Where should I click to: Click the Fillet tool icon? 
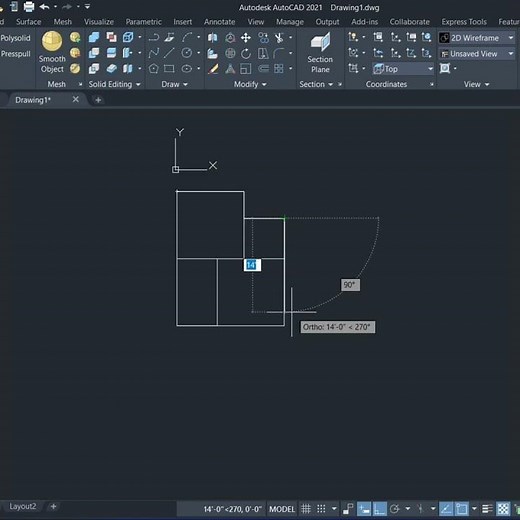pyautogui.click(x=279, y=53)
